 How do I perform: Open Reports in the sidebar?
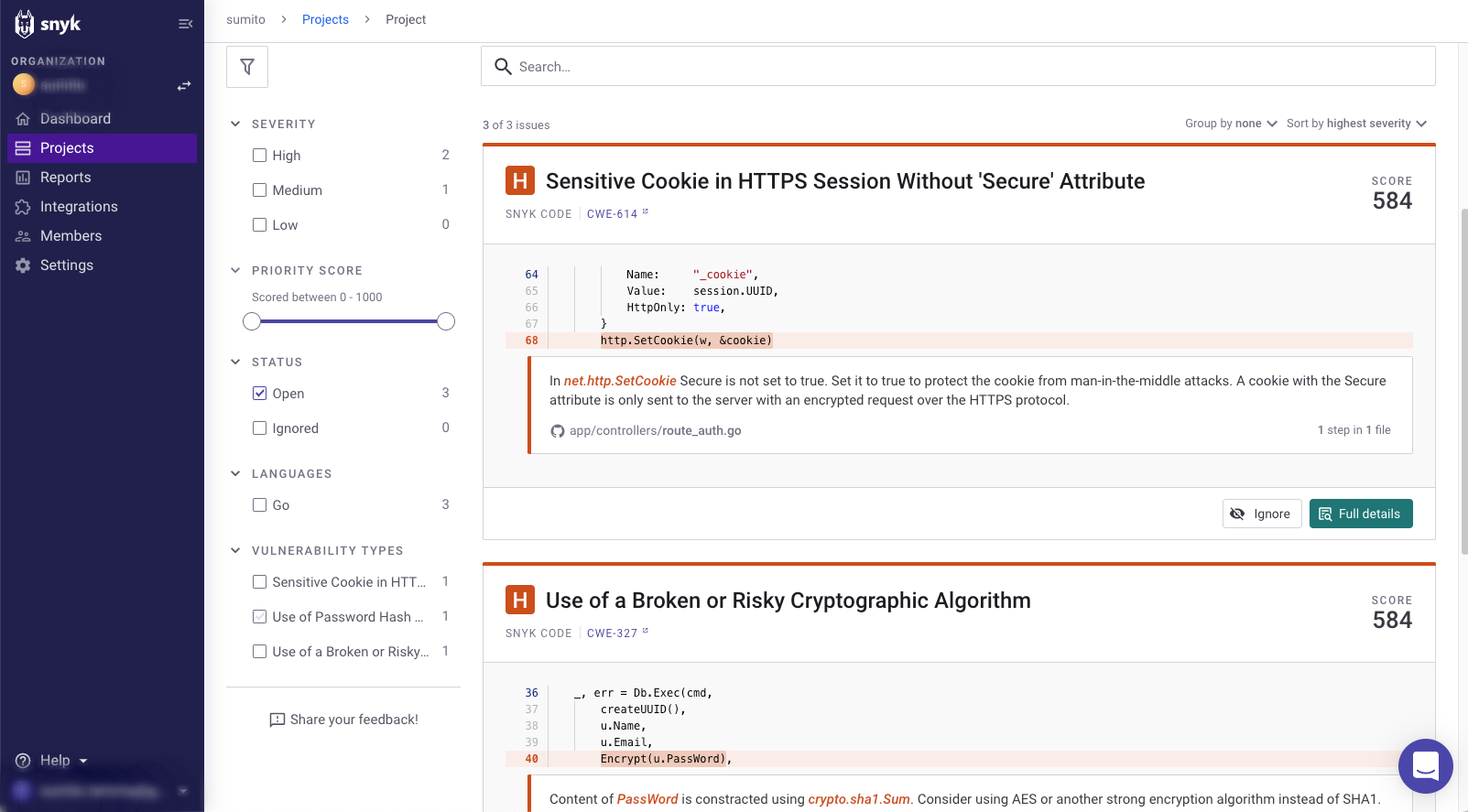point(65,178)
